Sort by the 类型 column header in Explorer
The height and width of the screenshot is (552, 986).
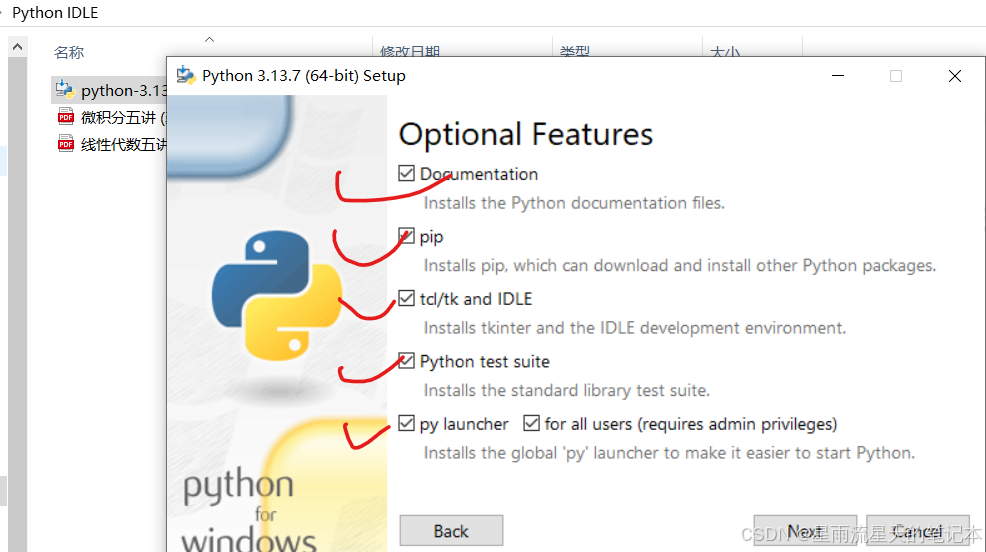pos(574,51)
